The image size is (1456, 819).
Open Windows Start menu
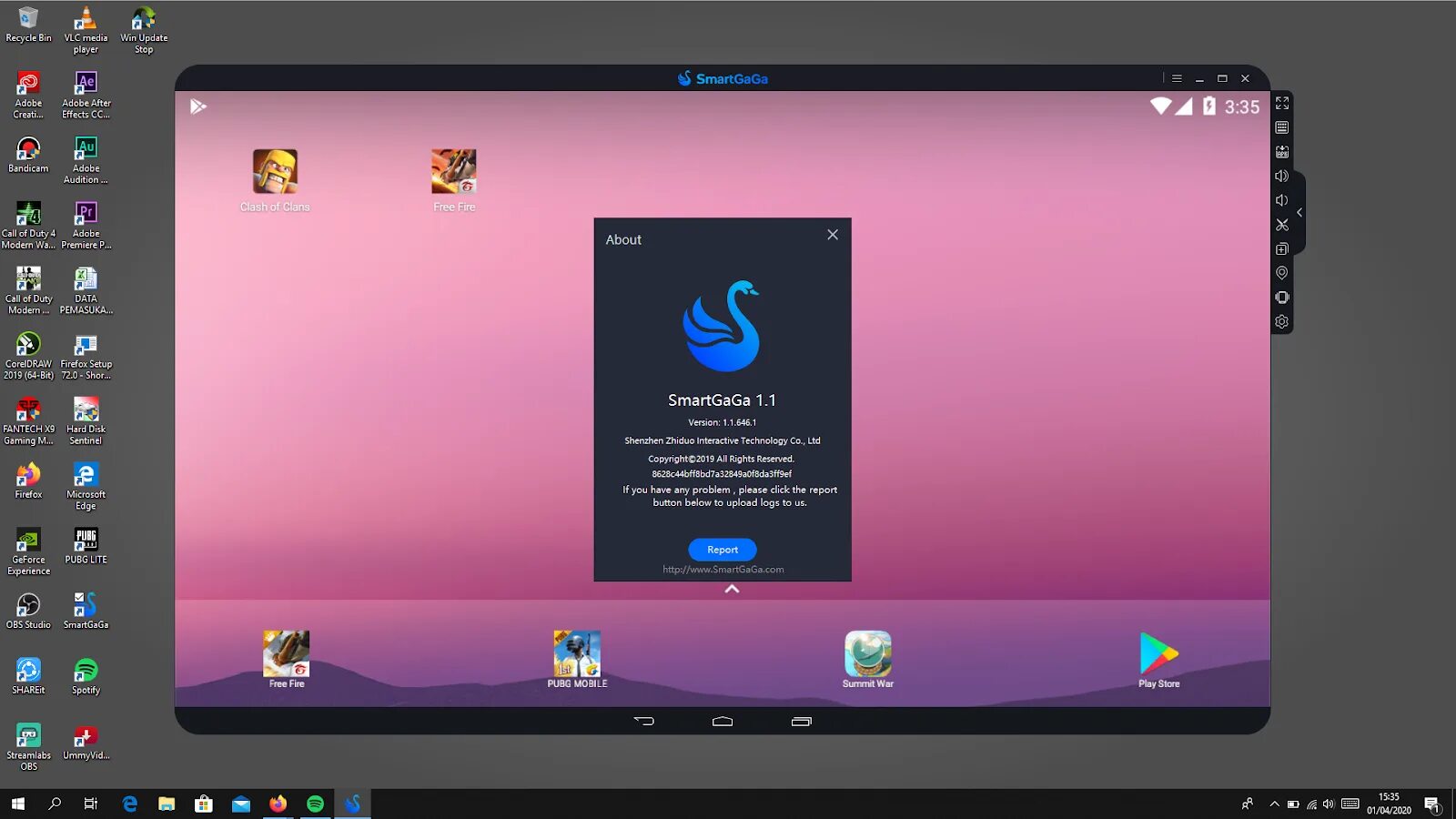(18, 804)
